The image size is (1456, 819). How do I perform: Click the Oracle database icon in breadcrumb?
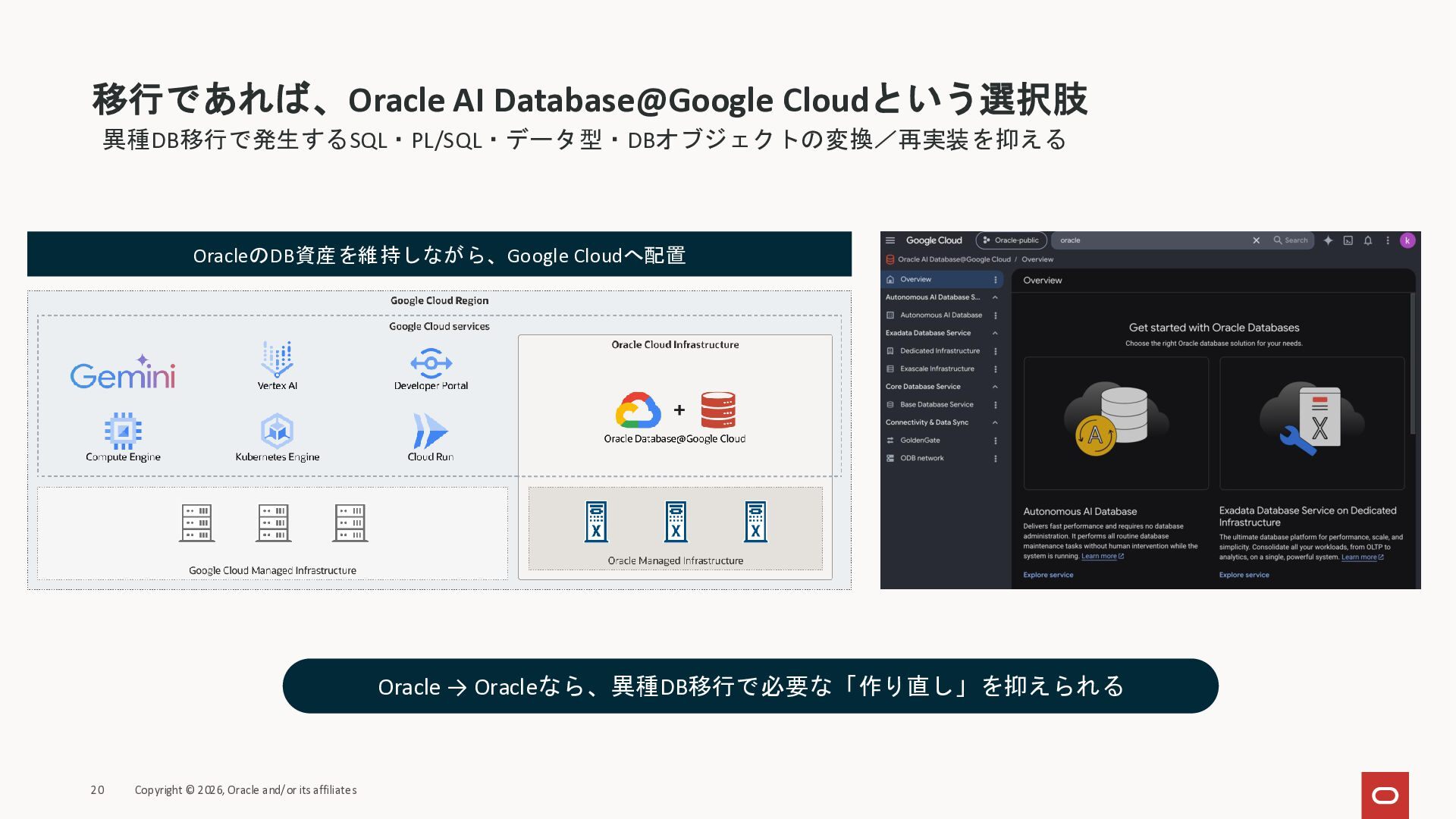pyautogui.click(x=890, y=259)
